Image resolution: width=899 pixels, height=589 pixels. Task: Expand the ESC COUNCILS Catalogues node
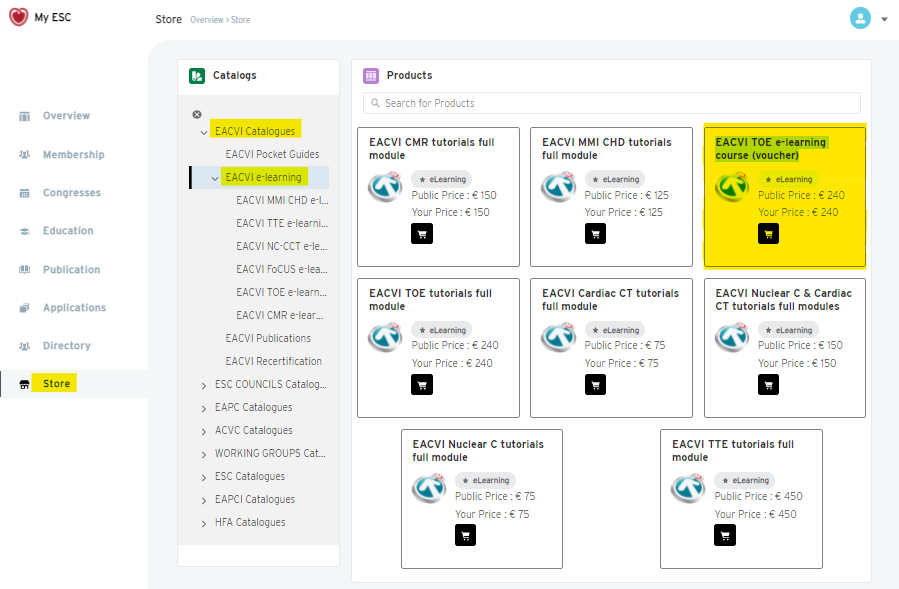point(204,385)
